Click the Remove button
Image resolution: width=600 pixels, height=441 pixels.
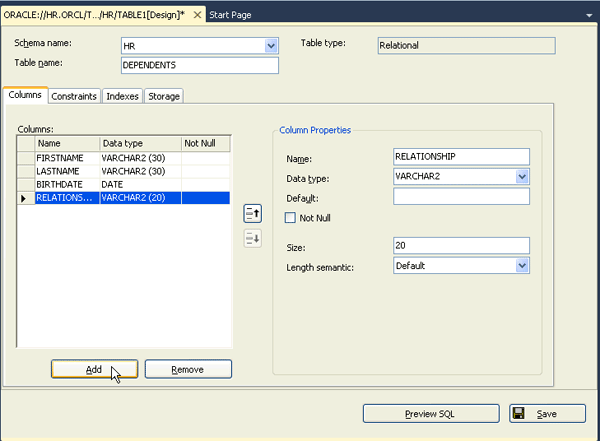[x=188, y=369]
